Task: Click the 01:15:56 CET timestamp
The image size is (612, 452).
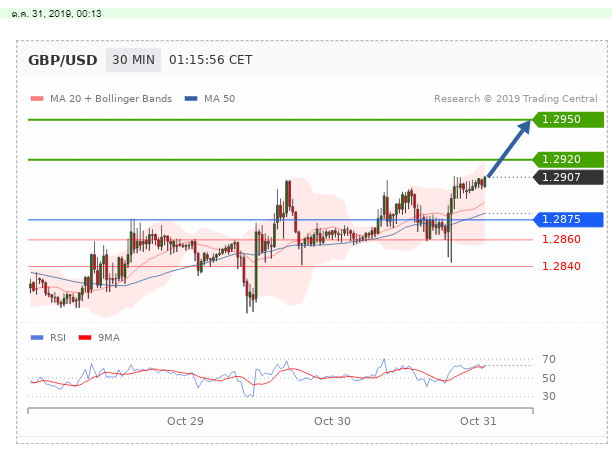Action: point(211,60)
